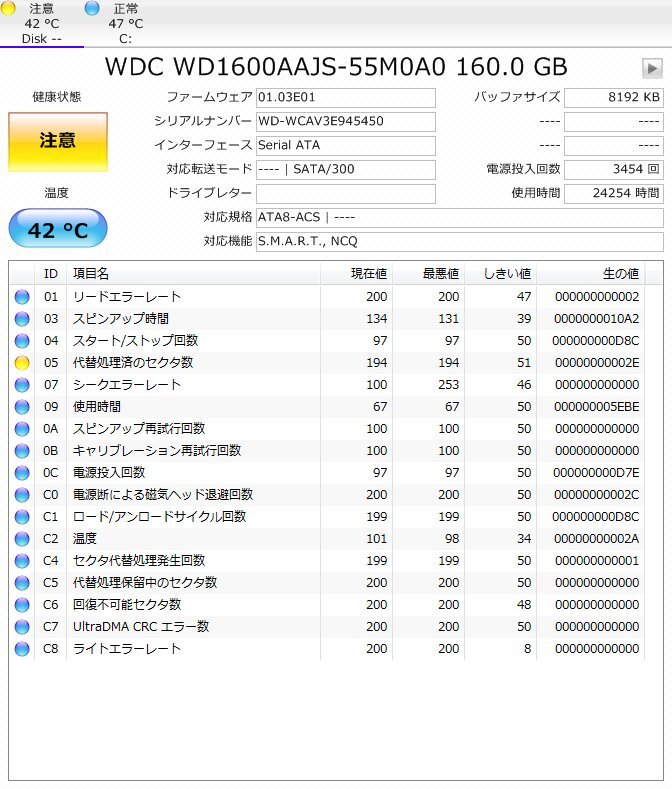Click the ID column header
The image size is (672, 789).
[50, 274]
